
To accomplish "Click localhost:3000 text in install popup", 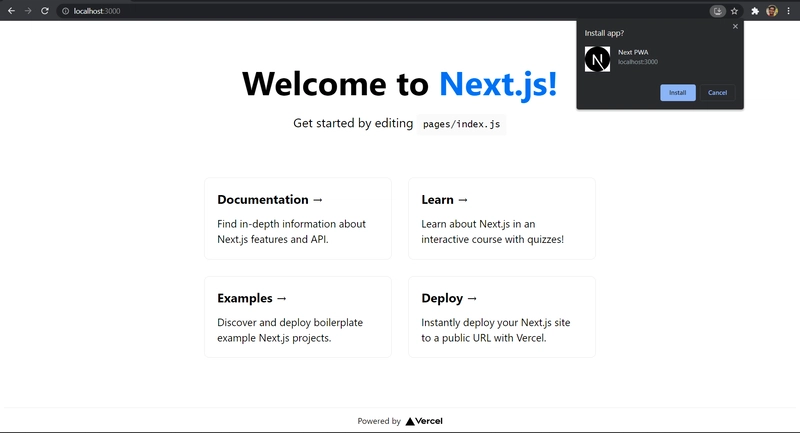I will click(638, 62).
